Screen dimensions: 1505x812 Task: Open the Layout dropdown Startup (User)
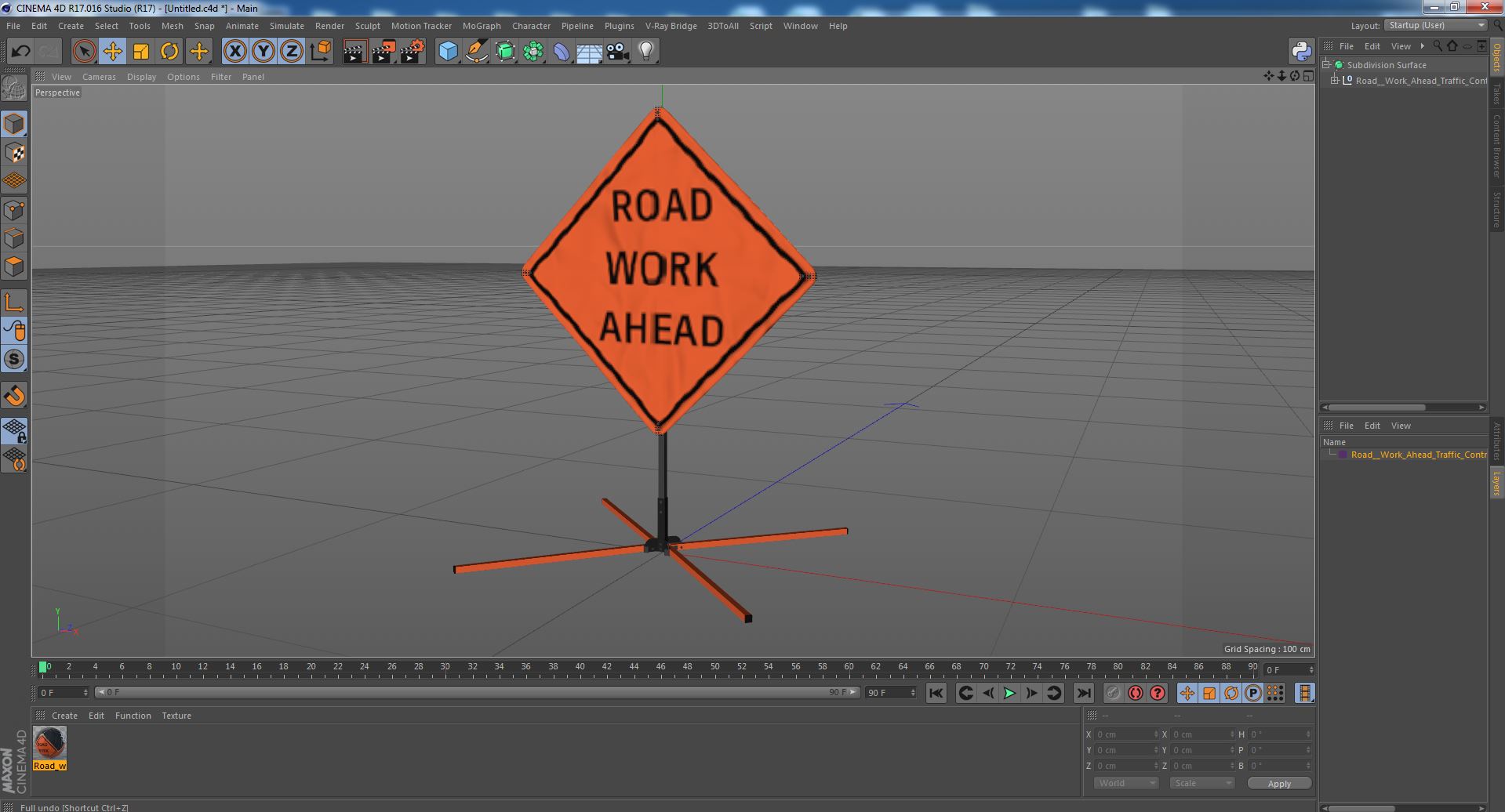pyautogui.click(x=1435, y=25)
